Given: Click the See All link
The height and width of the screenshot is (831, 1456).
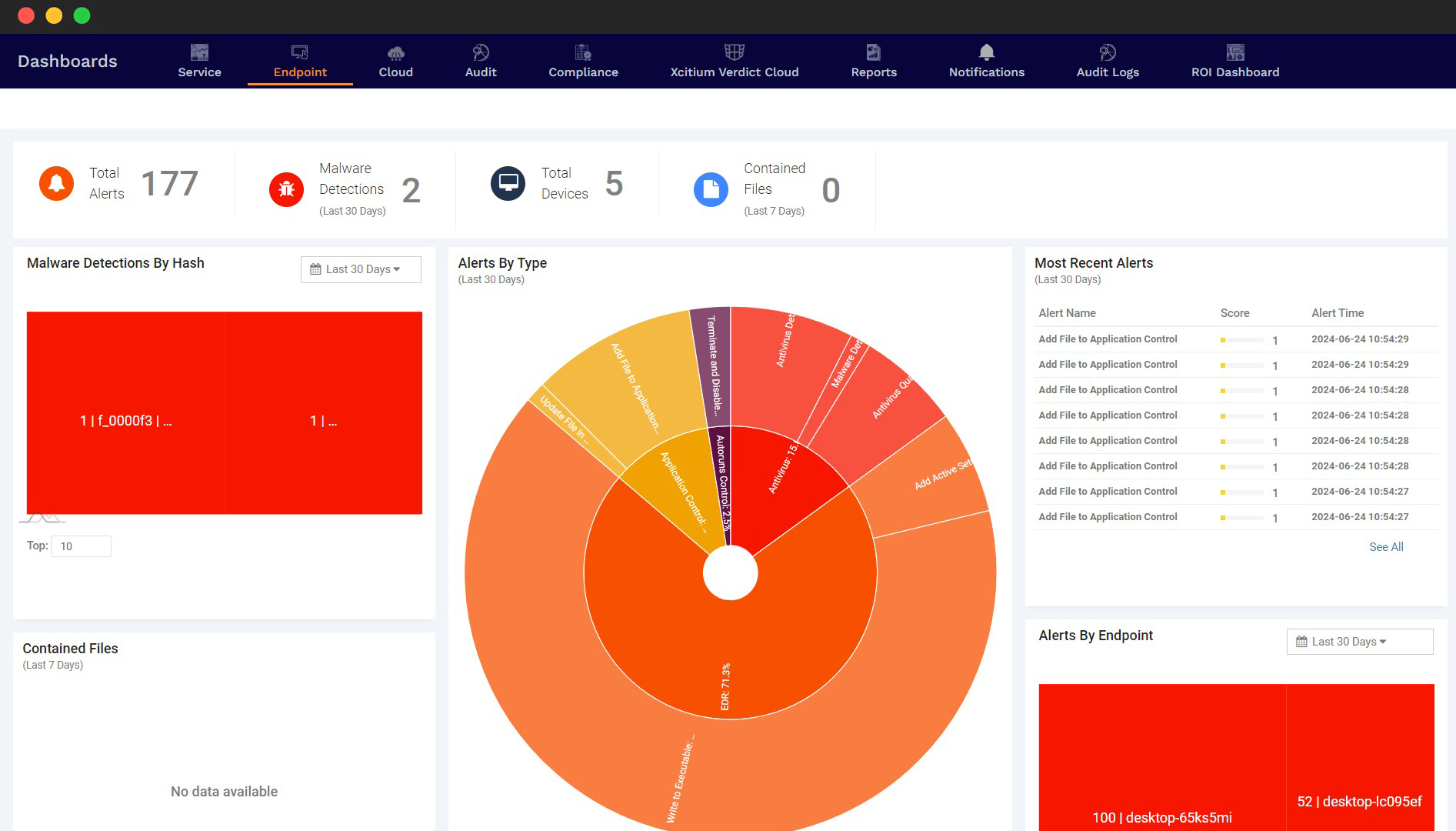Looking at the screenshot, I should [x=1386, y=547].
